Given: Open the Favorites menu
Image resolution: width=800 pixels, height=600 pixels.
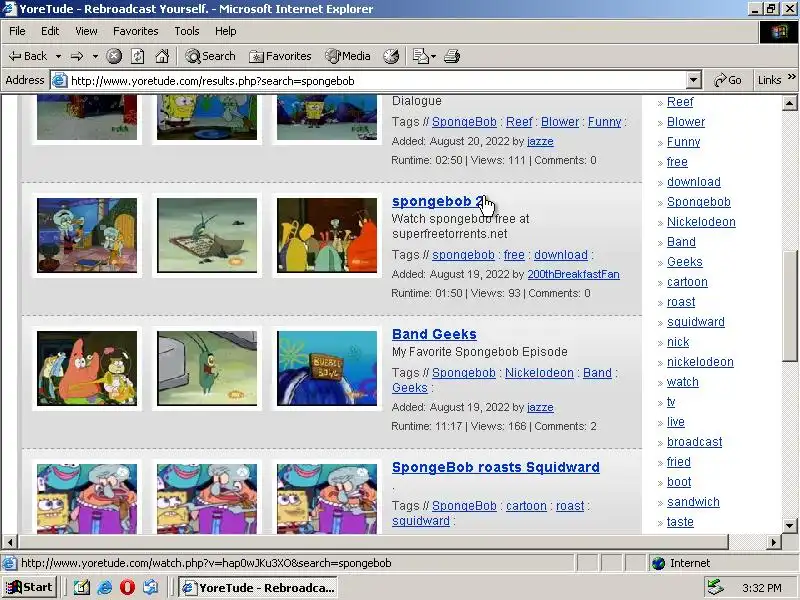Looking at the screenshot, I should (136, 31).
